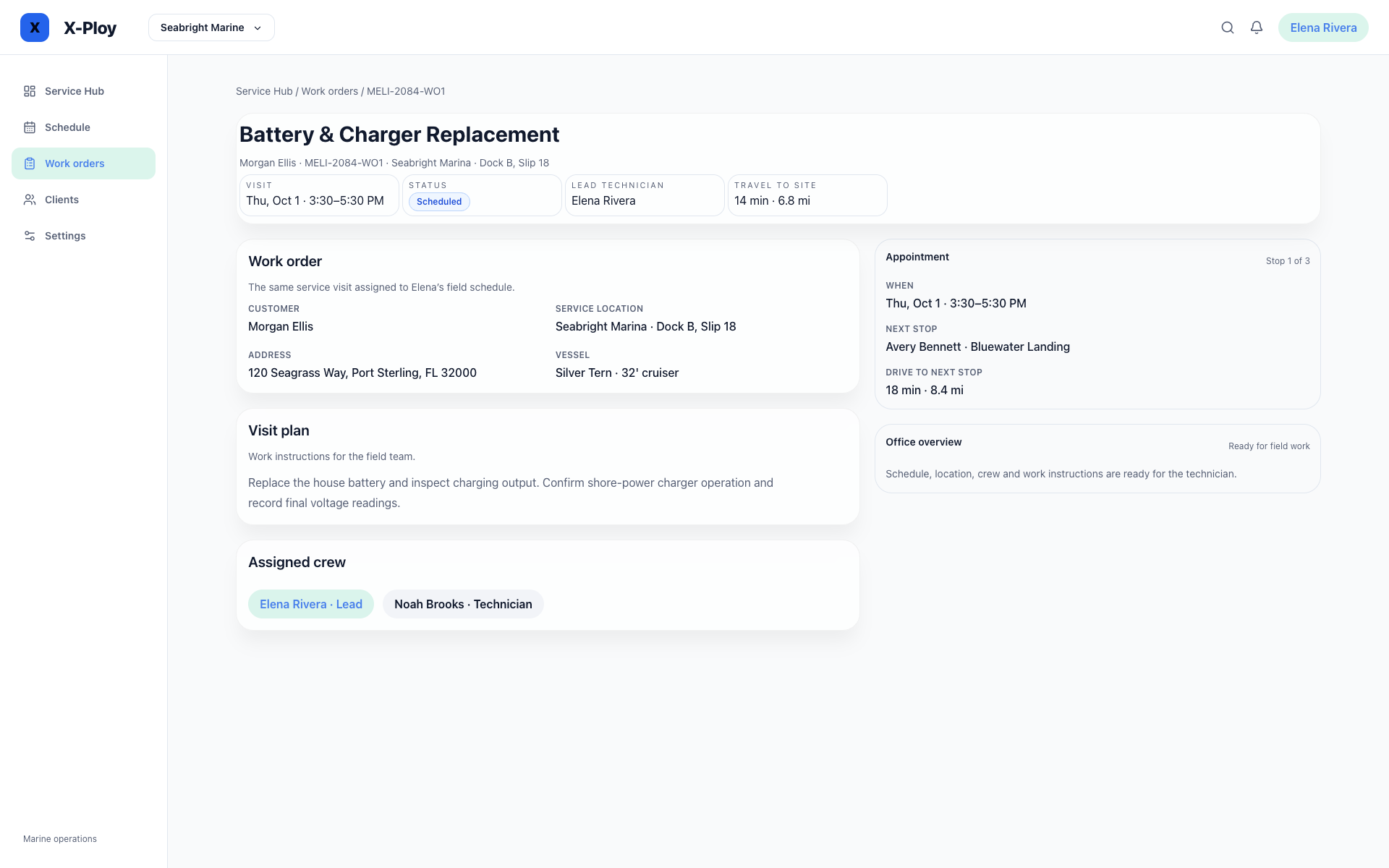Screen dimensions: 1389x868
Task: Click vessel Silver Tern · 32' cruiser
Action: tap(617, 373)
